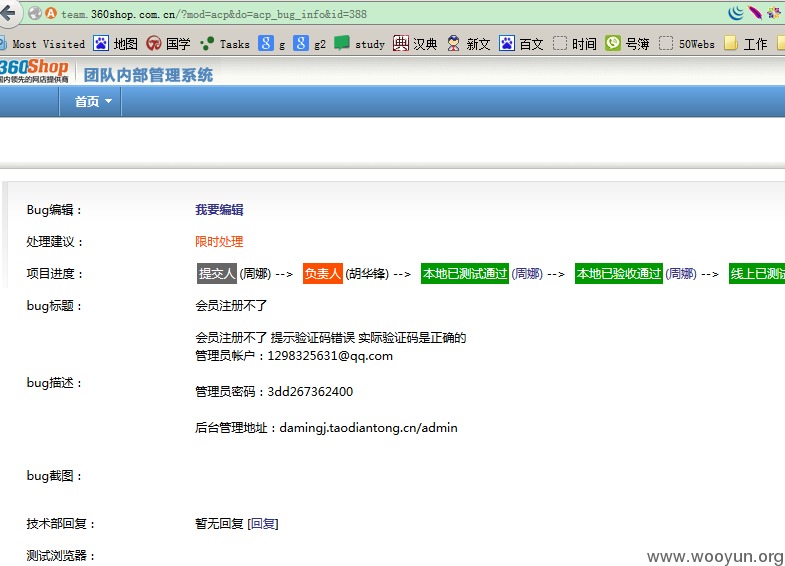Click the orange warning icon in the address bar

pos(51,14)
